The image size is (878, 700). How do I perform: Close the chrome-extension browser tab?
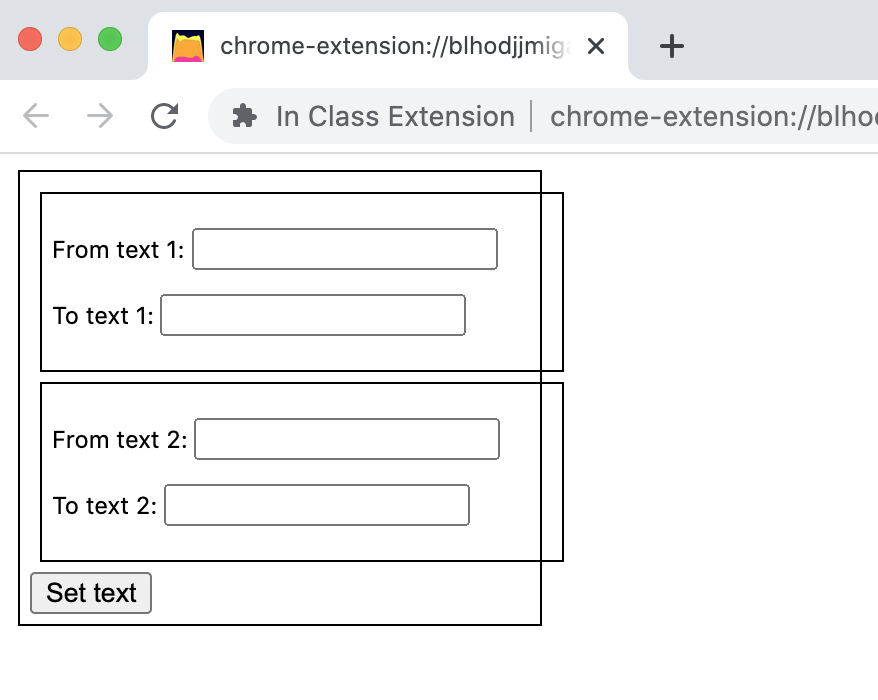pos(596,46)
